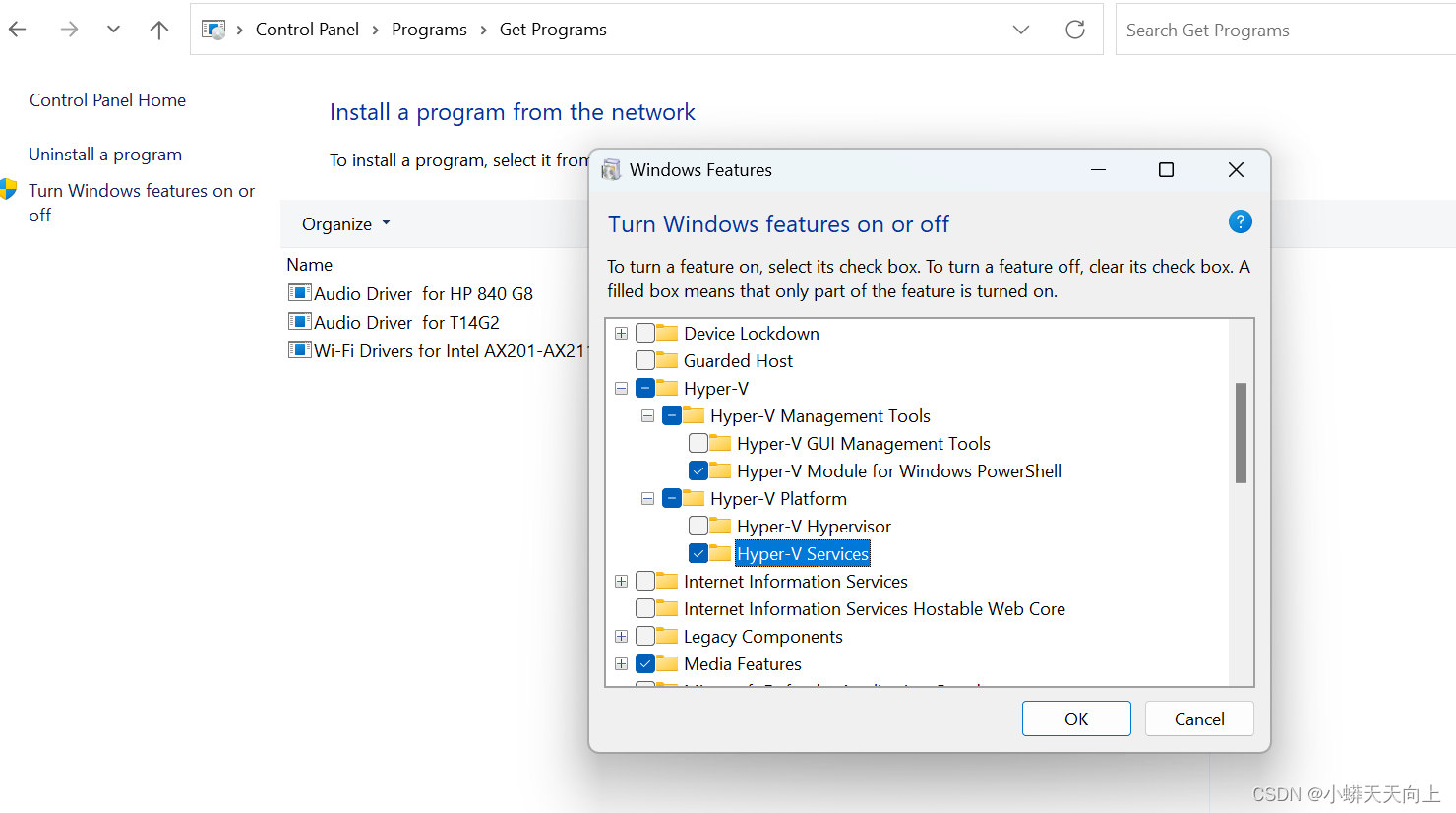
Task: Click the Control Panel icon in address bar
Action: click(x=213, y=30)
